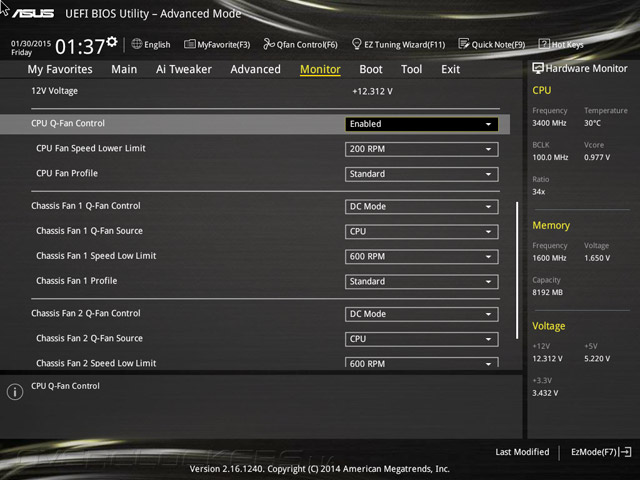This screenshot has width=640, height=480.
Task: Click the globe language icon
Action: pyautogui.click(x=137, y=44)
